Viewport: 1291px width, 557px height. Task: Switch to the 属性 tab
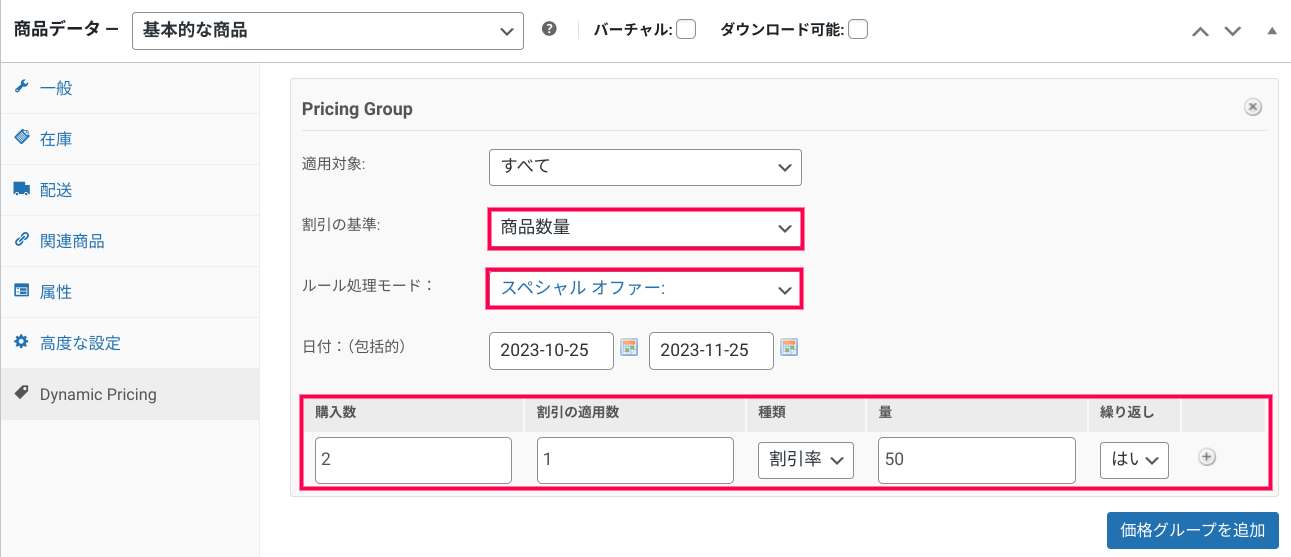click(130, 292)
